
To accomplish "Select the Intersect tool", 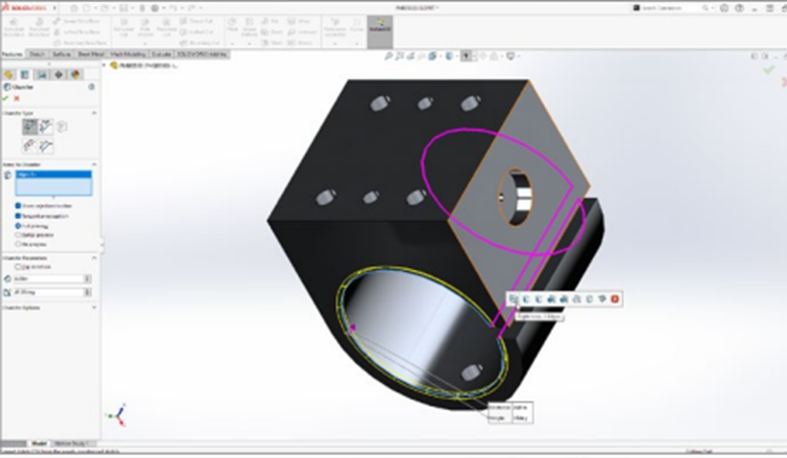I will [x=302, y=32].
